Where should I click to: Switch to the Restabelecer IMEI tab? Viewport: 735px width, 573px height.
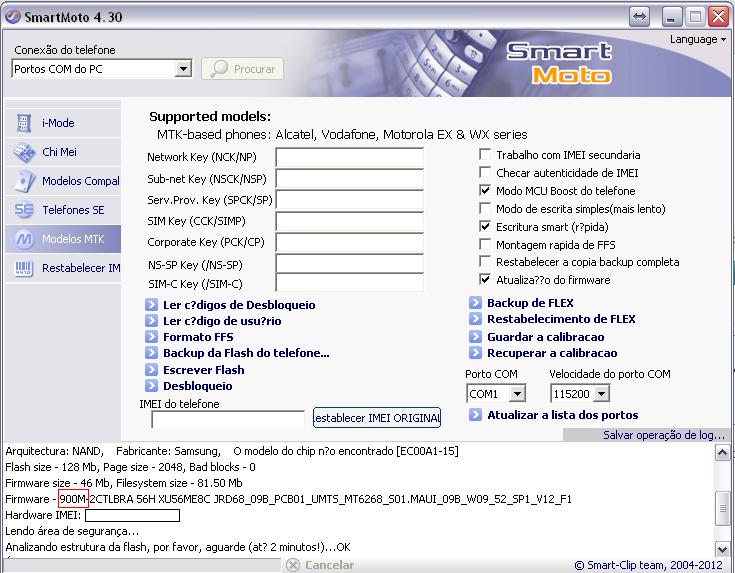tap(63, 268)
